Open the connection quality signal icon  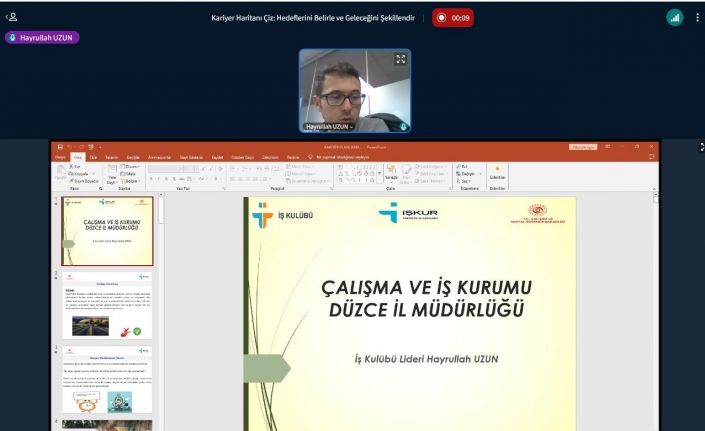pos(674,18)
